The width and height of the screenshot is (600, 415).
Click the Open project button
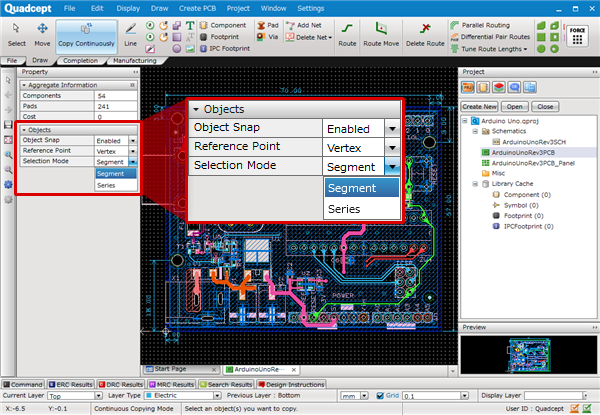point(515,107)
